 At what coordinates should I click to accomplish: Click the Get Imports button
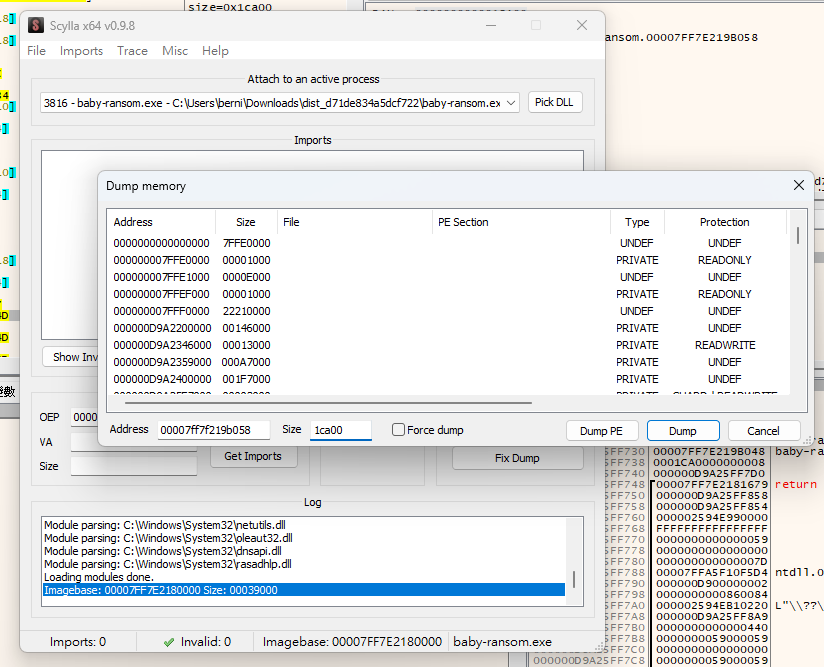253,456
